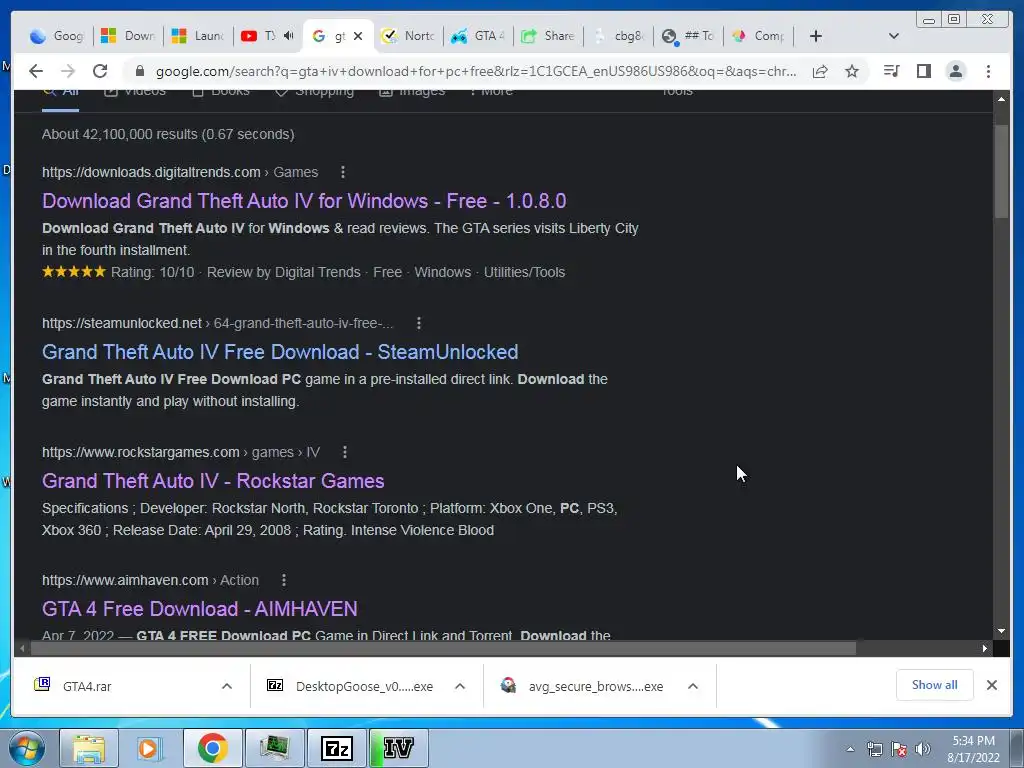The image size is (1024, 768).
Task: Open Windows Explorer from taskbar
Action: point(89,748)
